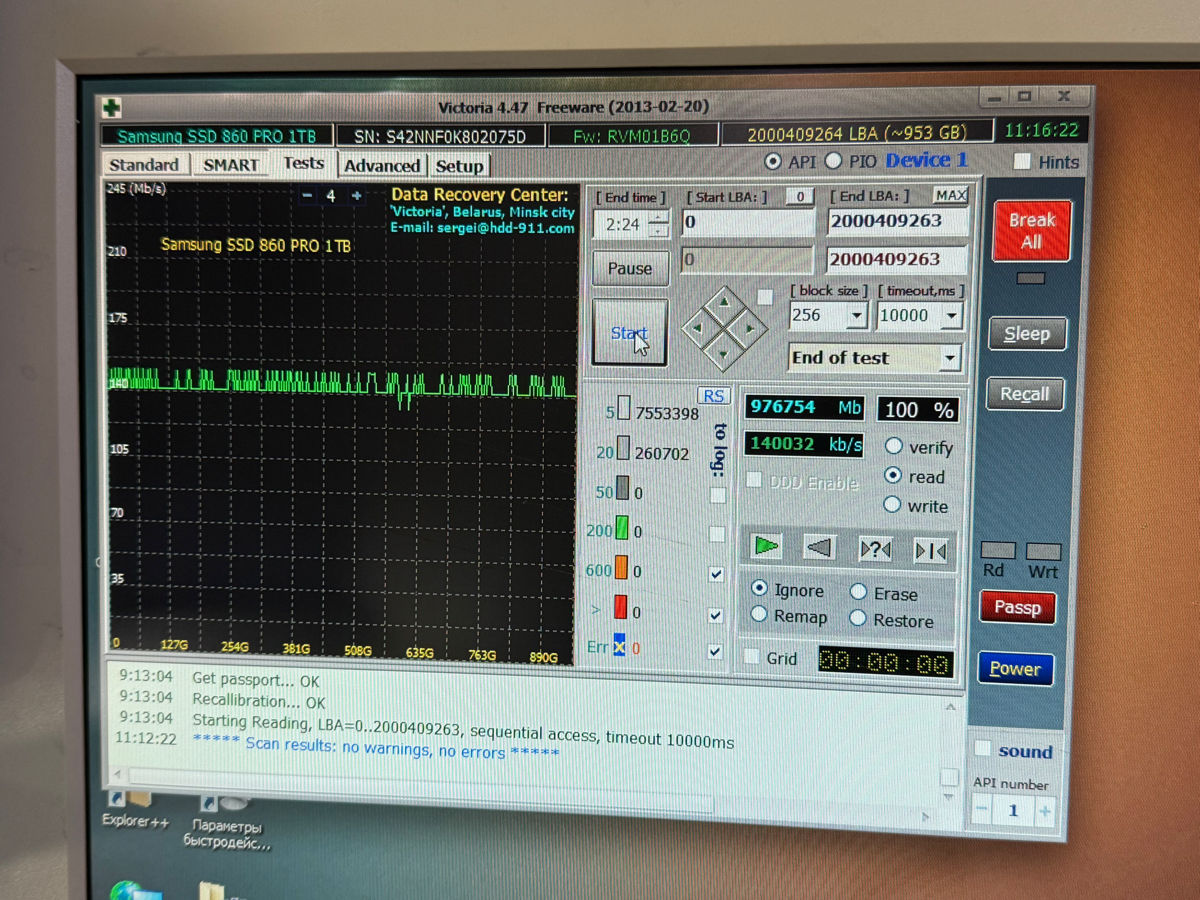Image resolution: width=1200 pixels, height=900 pixels.
Task: Click the green forward play scan icon
Action: tap(767, 546)
